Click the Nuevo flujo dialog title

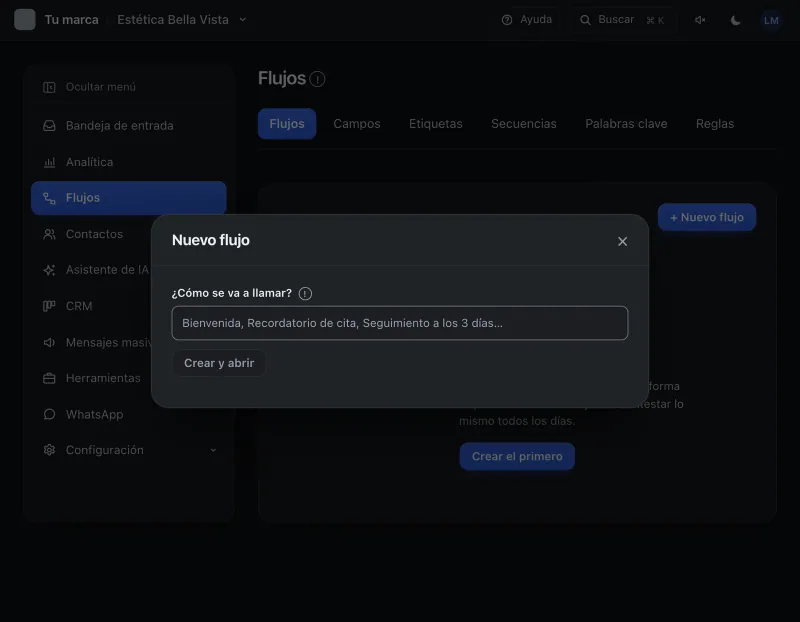point(211,240)
